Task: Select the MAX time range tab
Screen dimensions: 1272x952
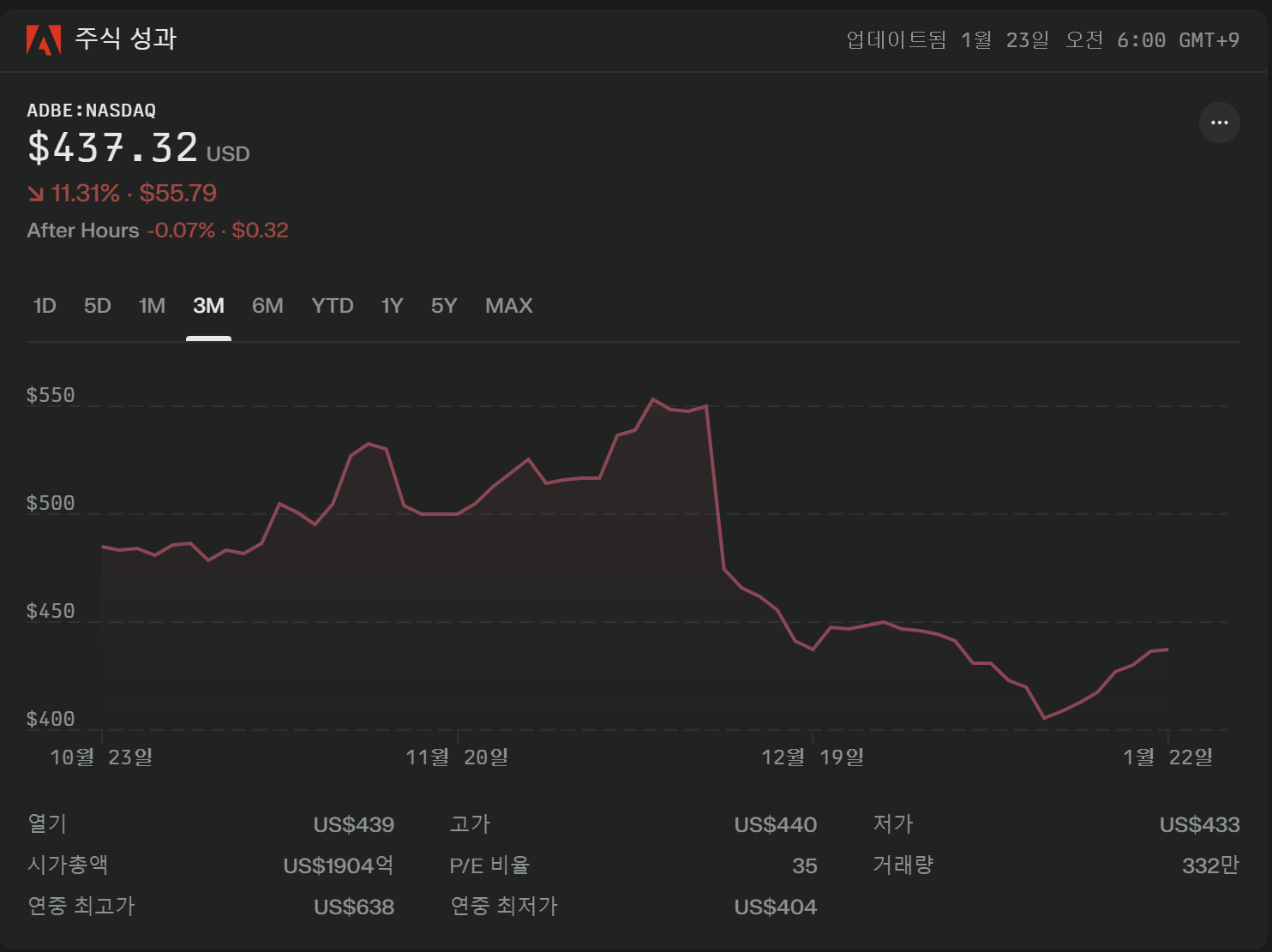Action: (509, 306)
